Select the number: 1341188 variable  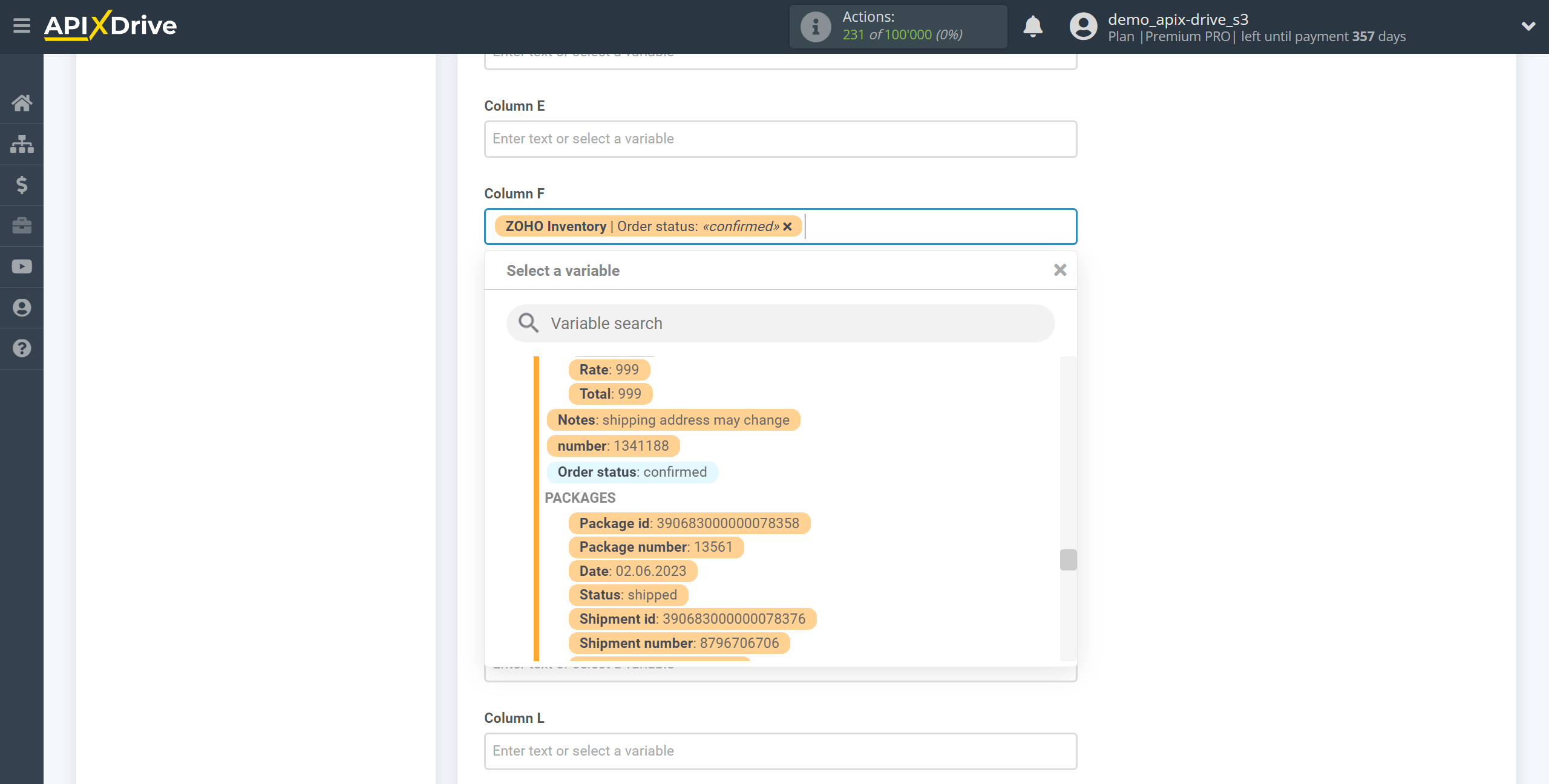[x=614, y=446]
